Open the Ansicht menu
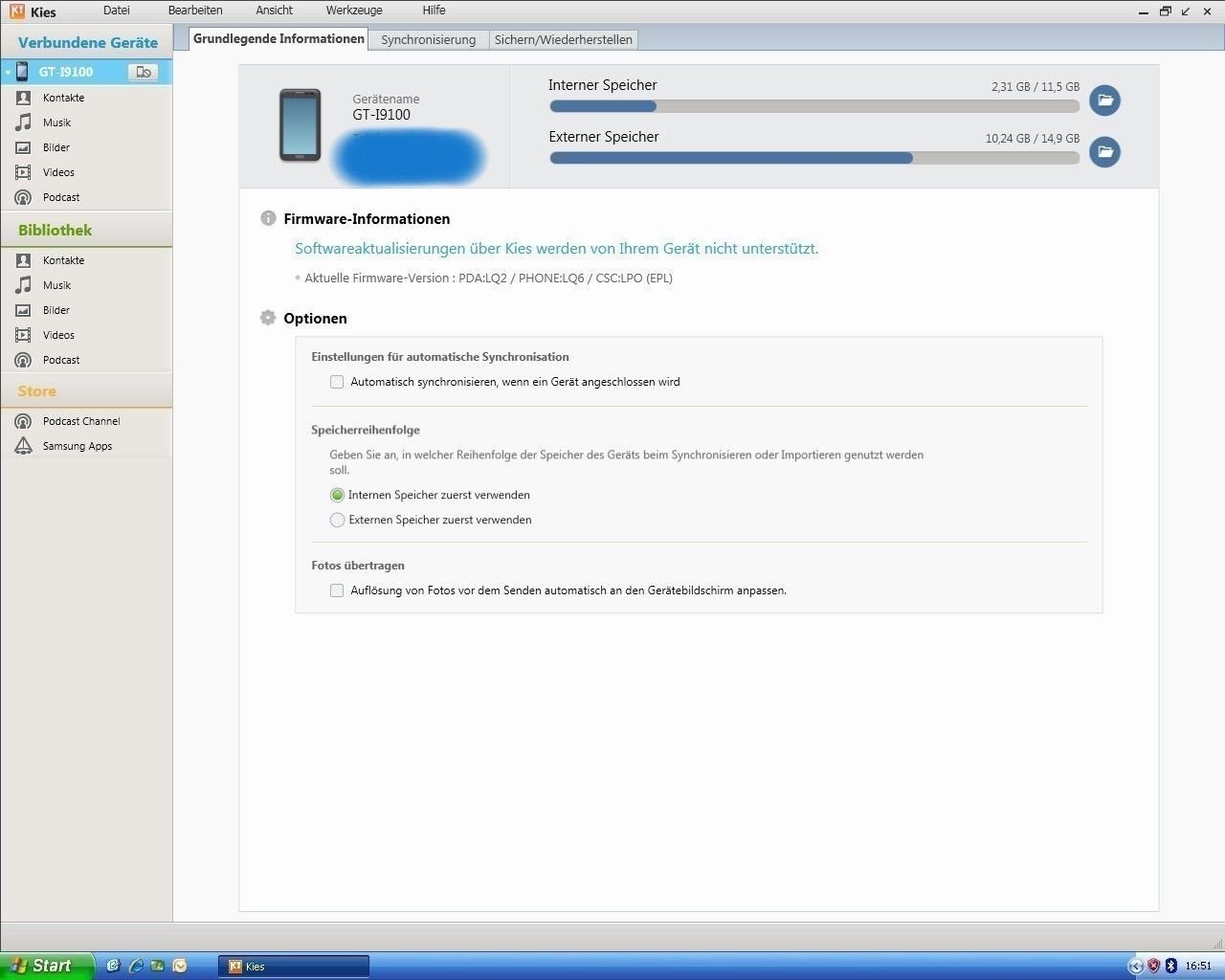1225x980 pixels. click(x=275, y=11)
